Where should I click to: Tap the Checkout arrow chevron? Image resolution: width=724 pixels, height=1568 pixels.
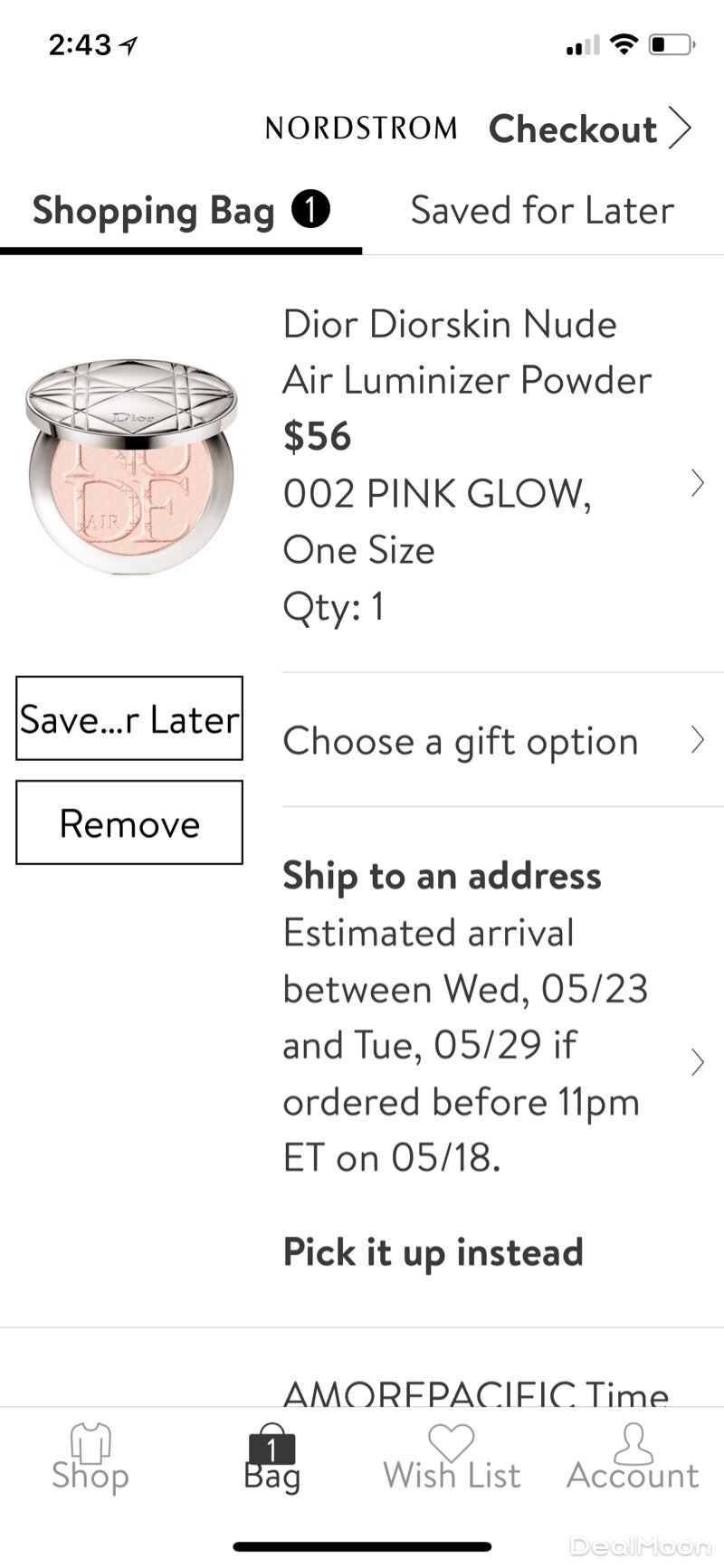[681, 128]
